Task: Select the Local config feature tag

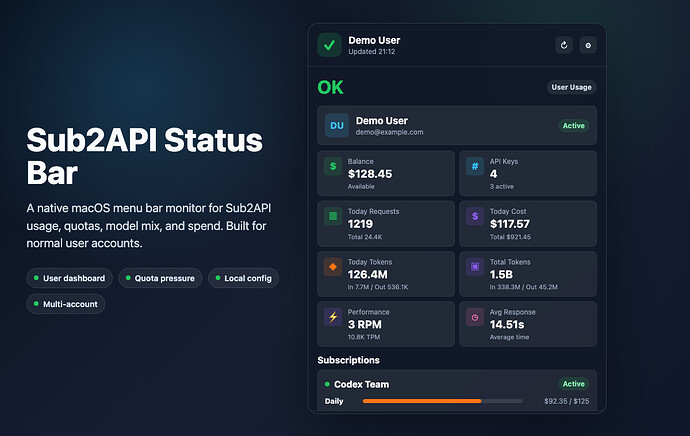Action: [243, 278]
